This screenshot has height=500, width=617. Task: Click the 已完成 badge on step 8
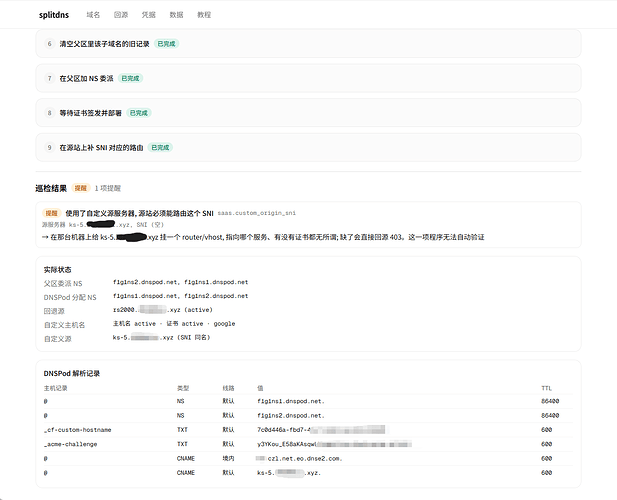(139, 113)
